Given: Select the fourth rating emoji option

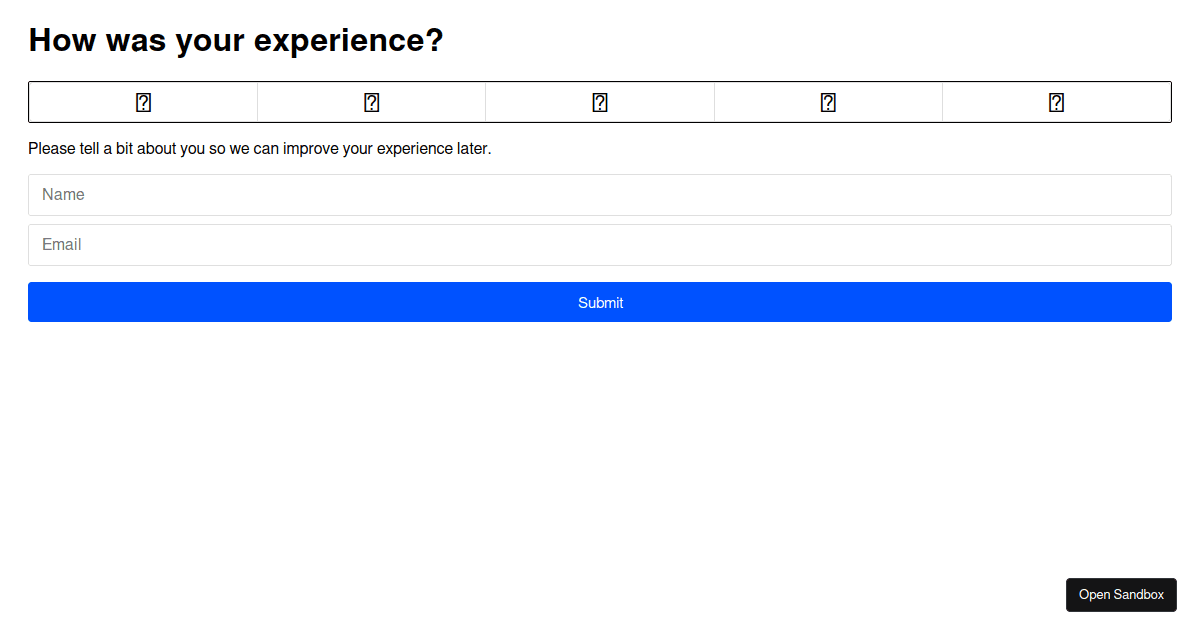Looking at the screenshot, I should 828,102.
